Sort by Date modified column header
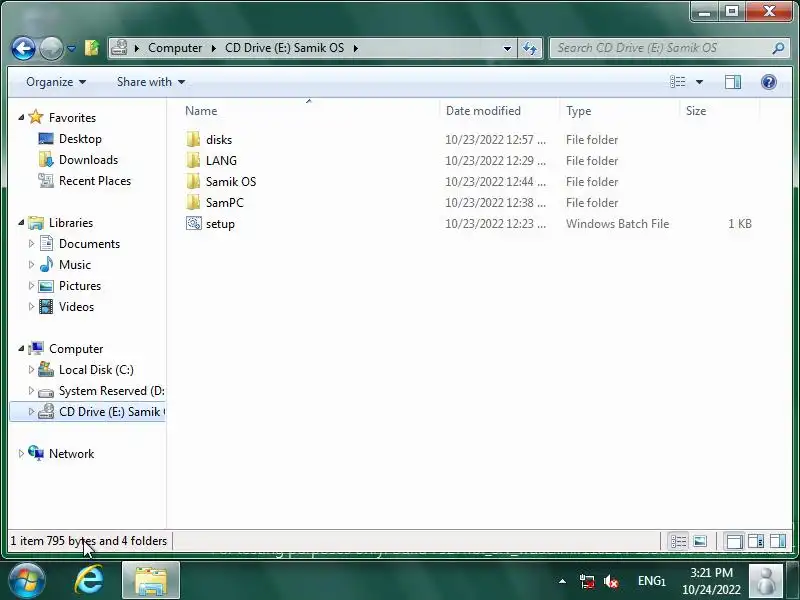Viewport: 800px width, 600px height. click(x=498, y=111)
